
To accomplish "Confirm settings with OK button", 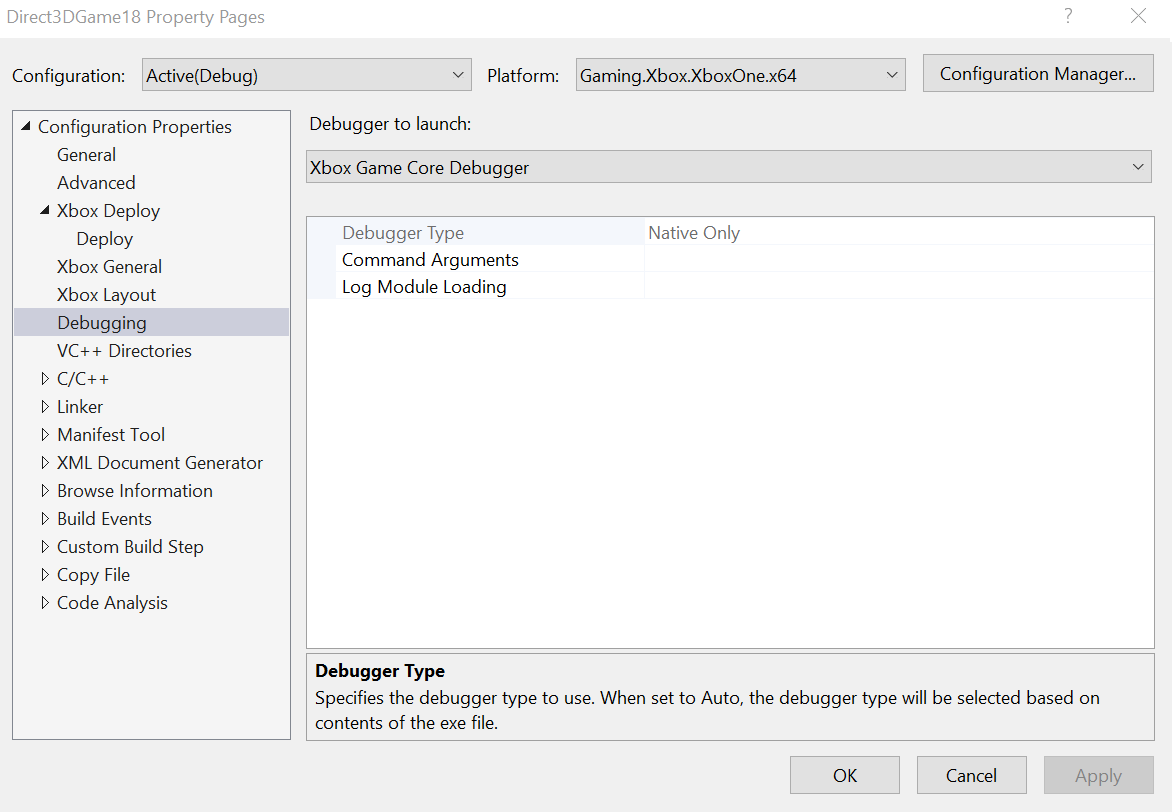I will [845, 775].
